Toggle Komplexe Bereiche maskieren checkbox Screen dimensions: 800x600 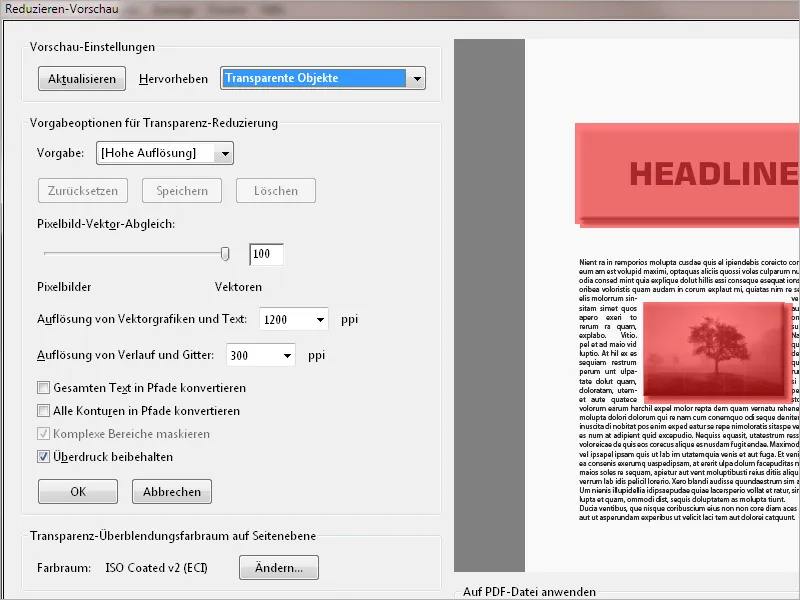point(43,434)
